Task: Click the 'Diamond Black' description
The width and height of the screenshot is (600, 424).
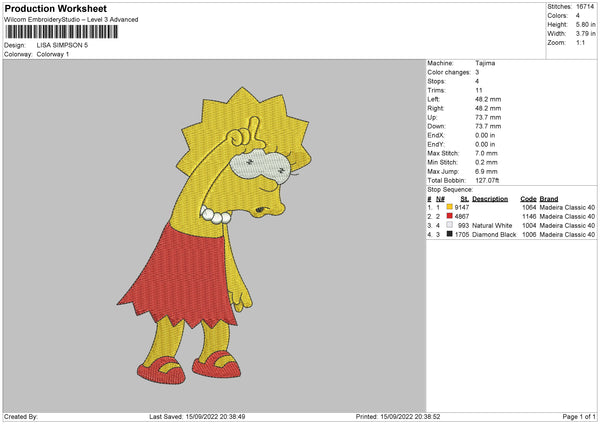Action: click(x=494, y=235)
